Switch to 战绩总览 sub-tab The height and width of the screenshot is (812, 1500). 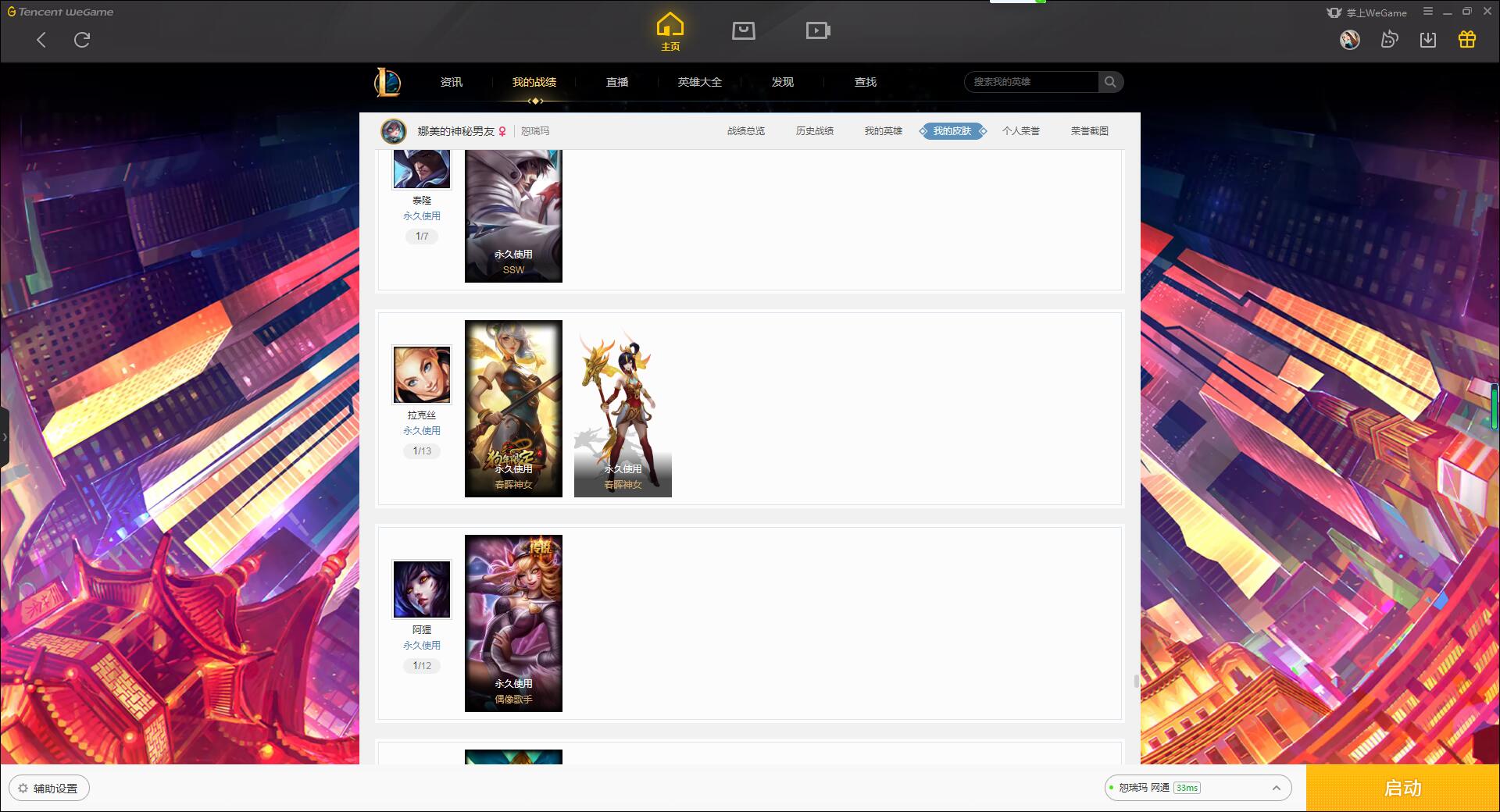pyautogui.click(x=746, y=131)
